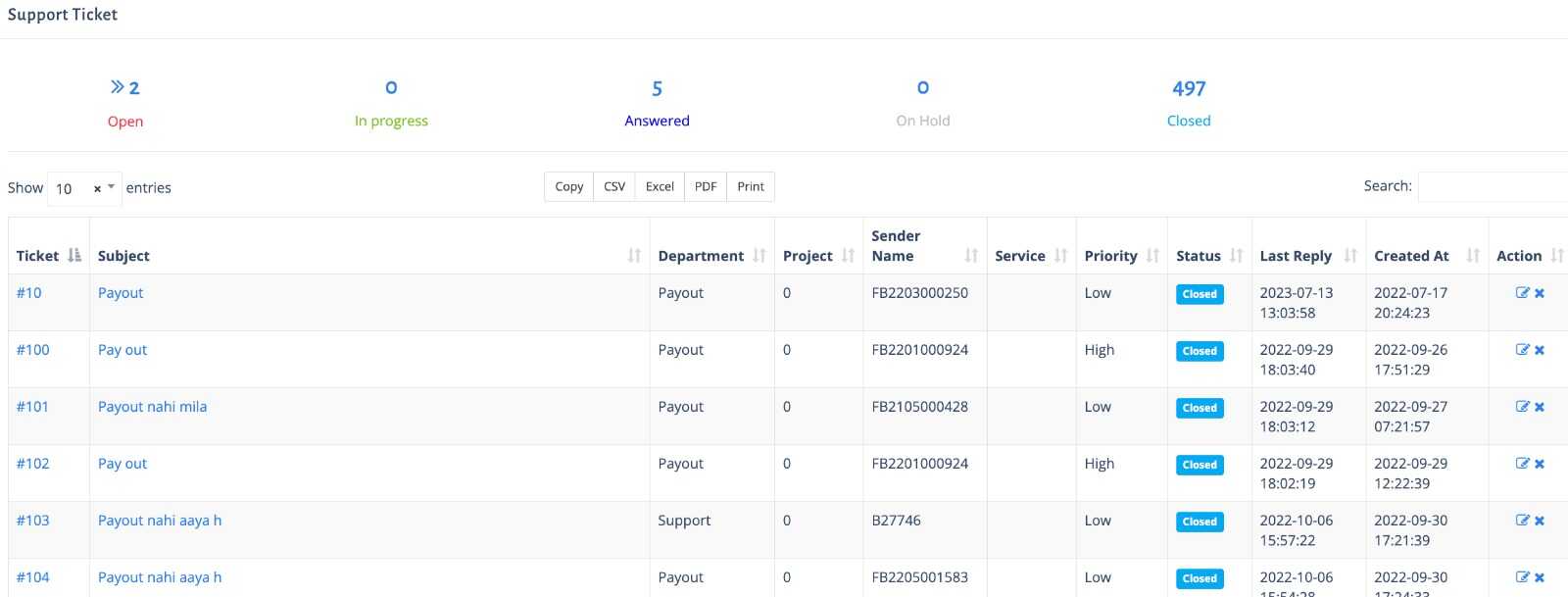This screenshot has height=597, width=1568.
Task: Open the 'Payout nahi mila' subject link
Action: click(x=152, y=407)
